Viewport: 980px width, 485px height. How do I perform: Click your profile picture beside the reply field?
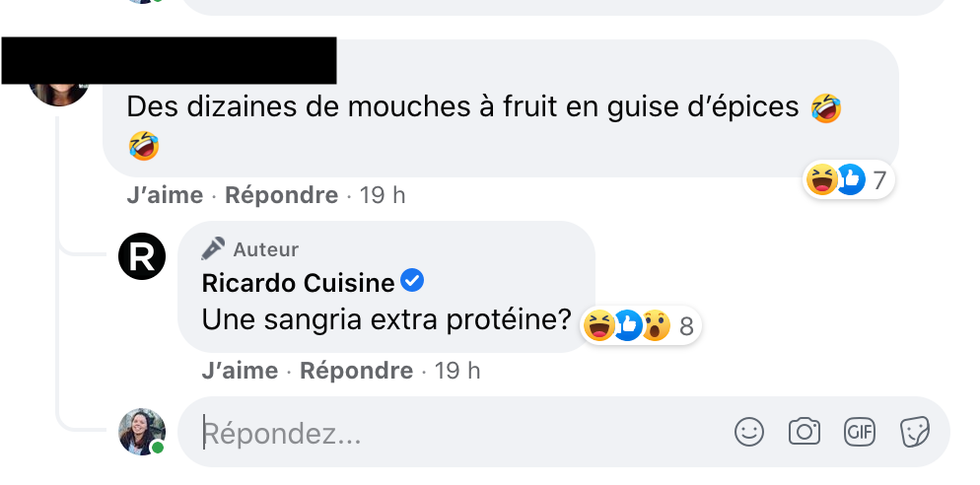pos(142,432)
